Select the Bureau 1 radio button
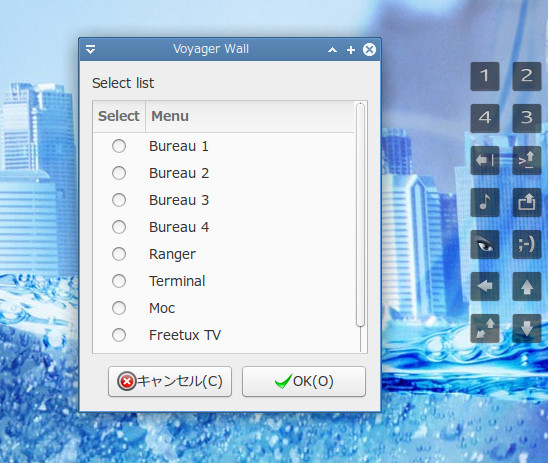This screenshot has width=548, height=463. (119, 146)
